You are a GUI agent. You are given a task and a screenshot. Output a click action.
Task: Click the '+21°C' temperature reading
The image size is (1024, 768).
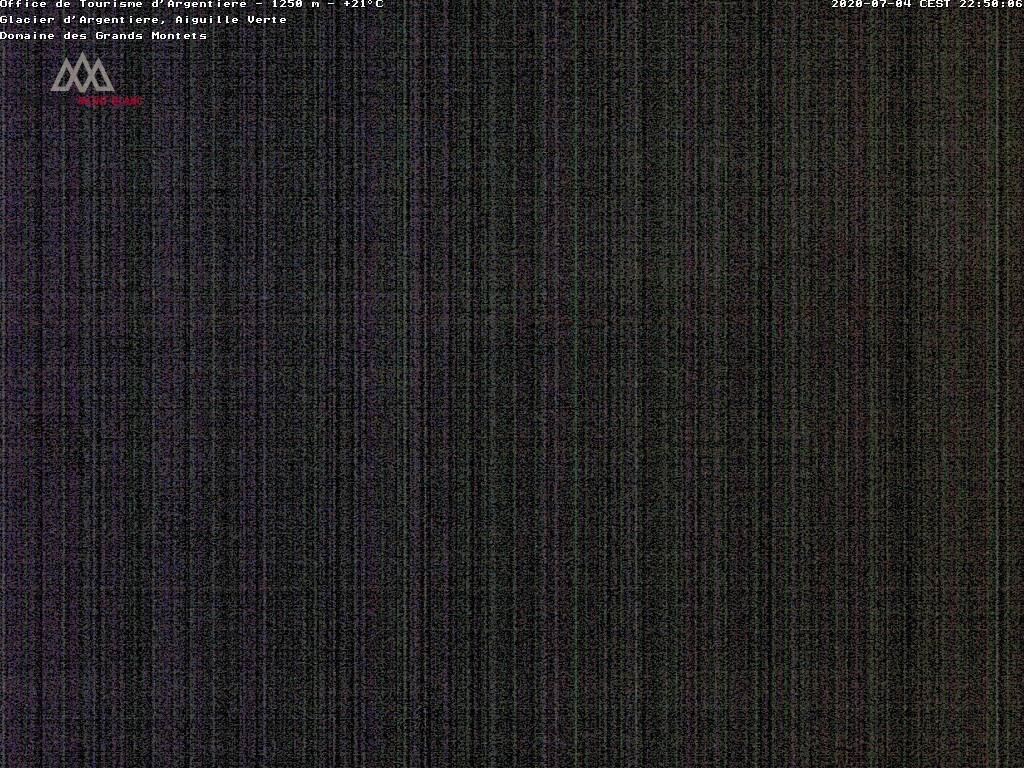(363, 5)
